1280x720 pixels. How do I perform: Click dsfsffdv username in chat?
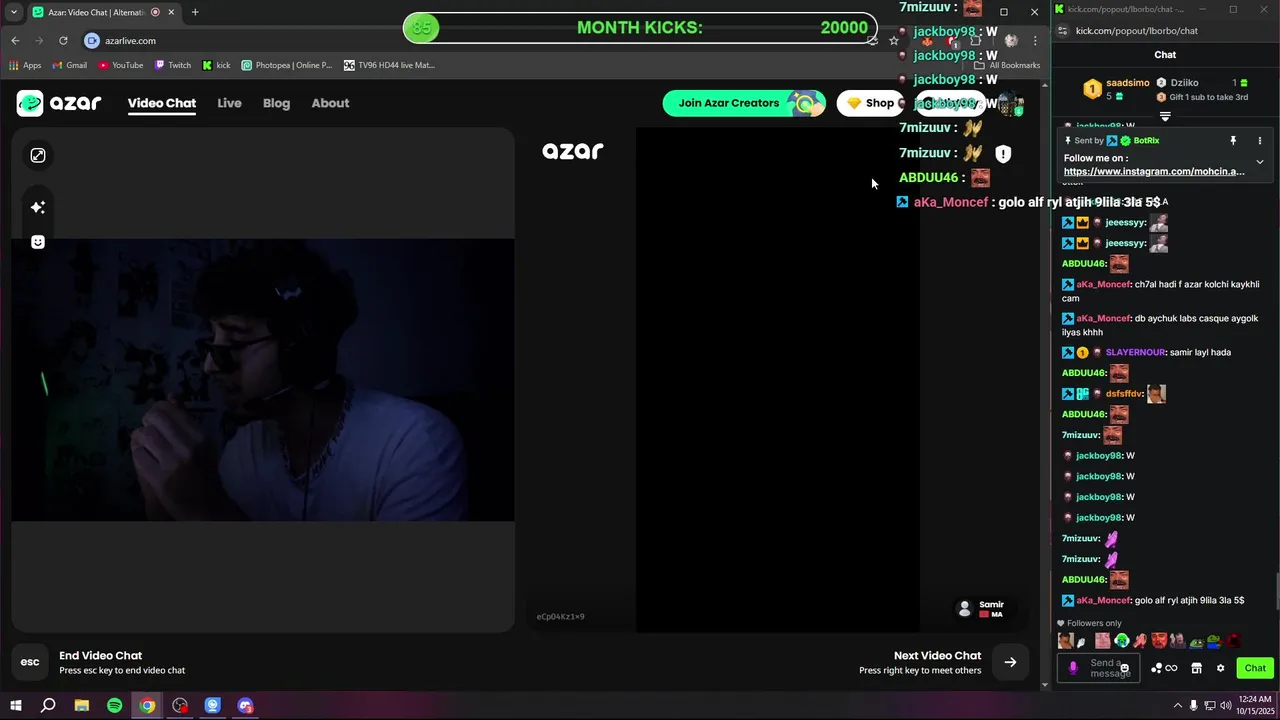coord(1124,394)
